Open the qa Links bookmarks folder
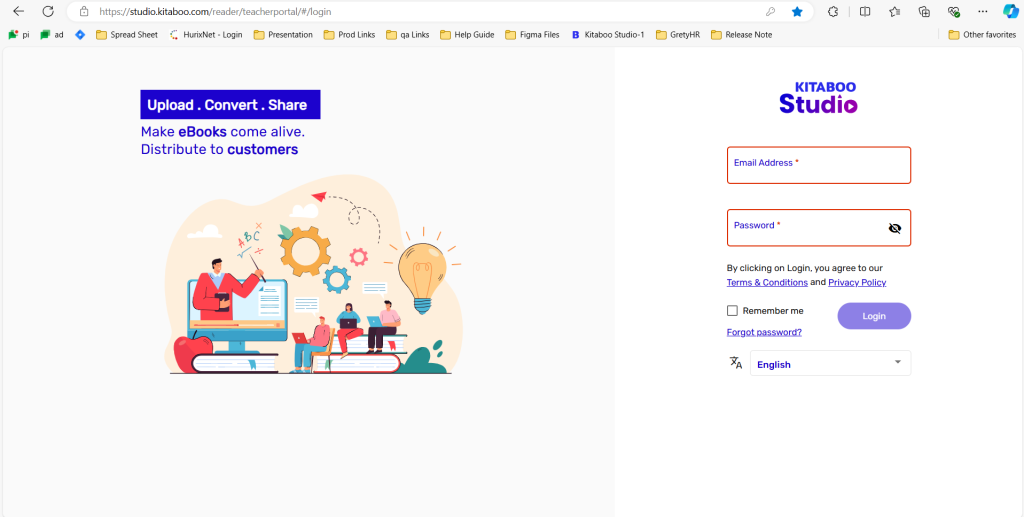This screenshot has height=517, width=1024. (x=408, y=35)
